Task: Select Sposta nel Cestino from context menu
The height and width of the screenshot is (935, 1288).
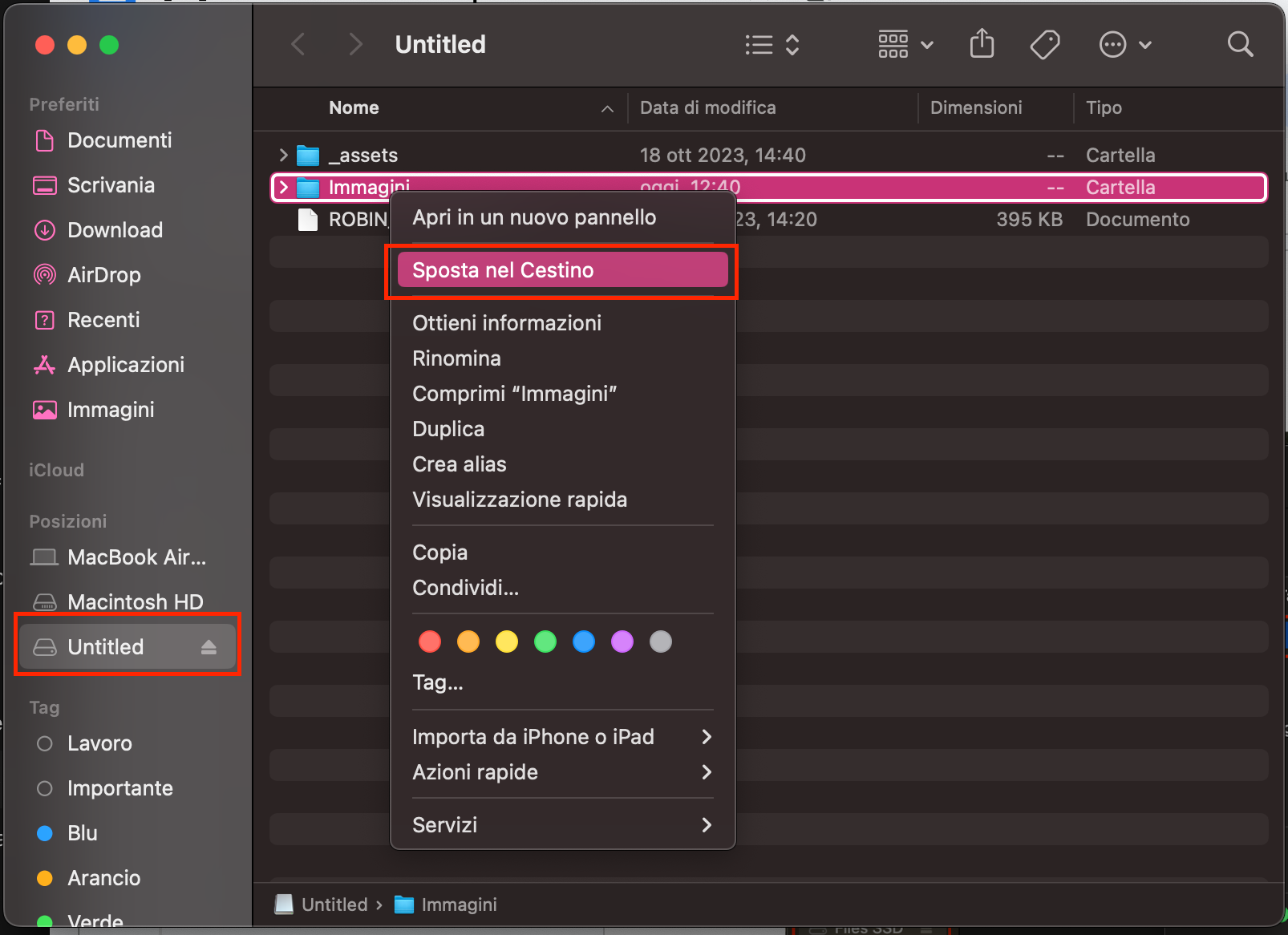Action: pyautogui.click(x=561, y=270)
